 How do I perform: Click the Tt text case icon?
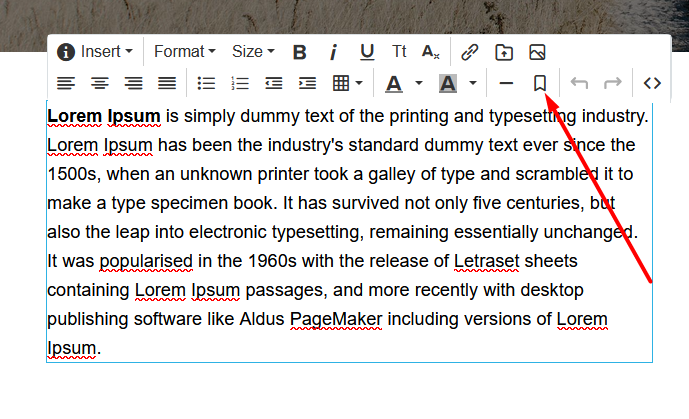coord(399,52)
